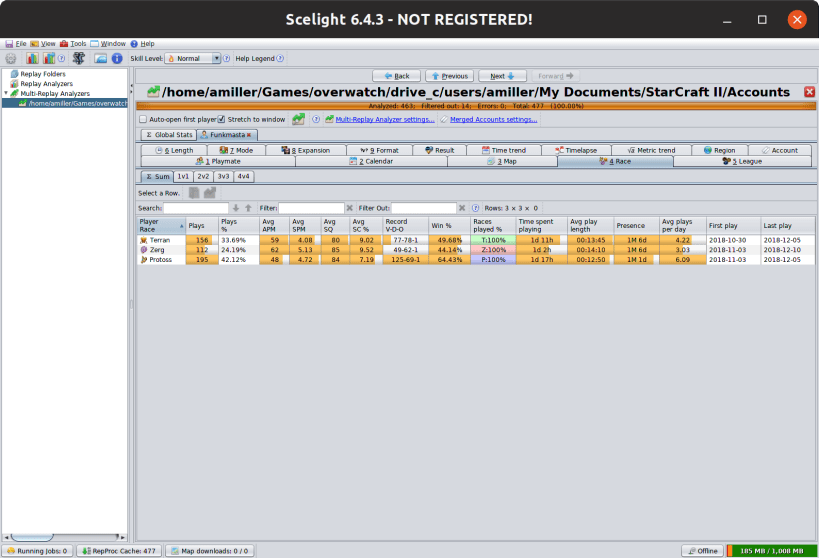Close the analyzer with the red X

click(810, 92)
